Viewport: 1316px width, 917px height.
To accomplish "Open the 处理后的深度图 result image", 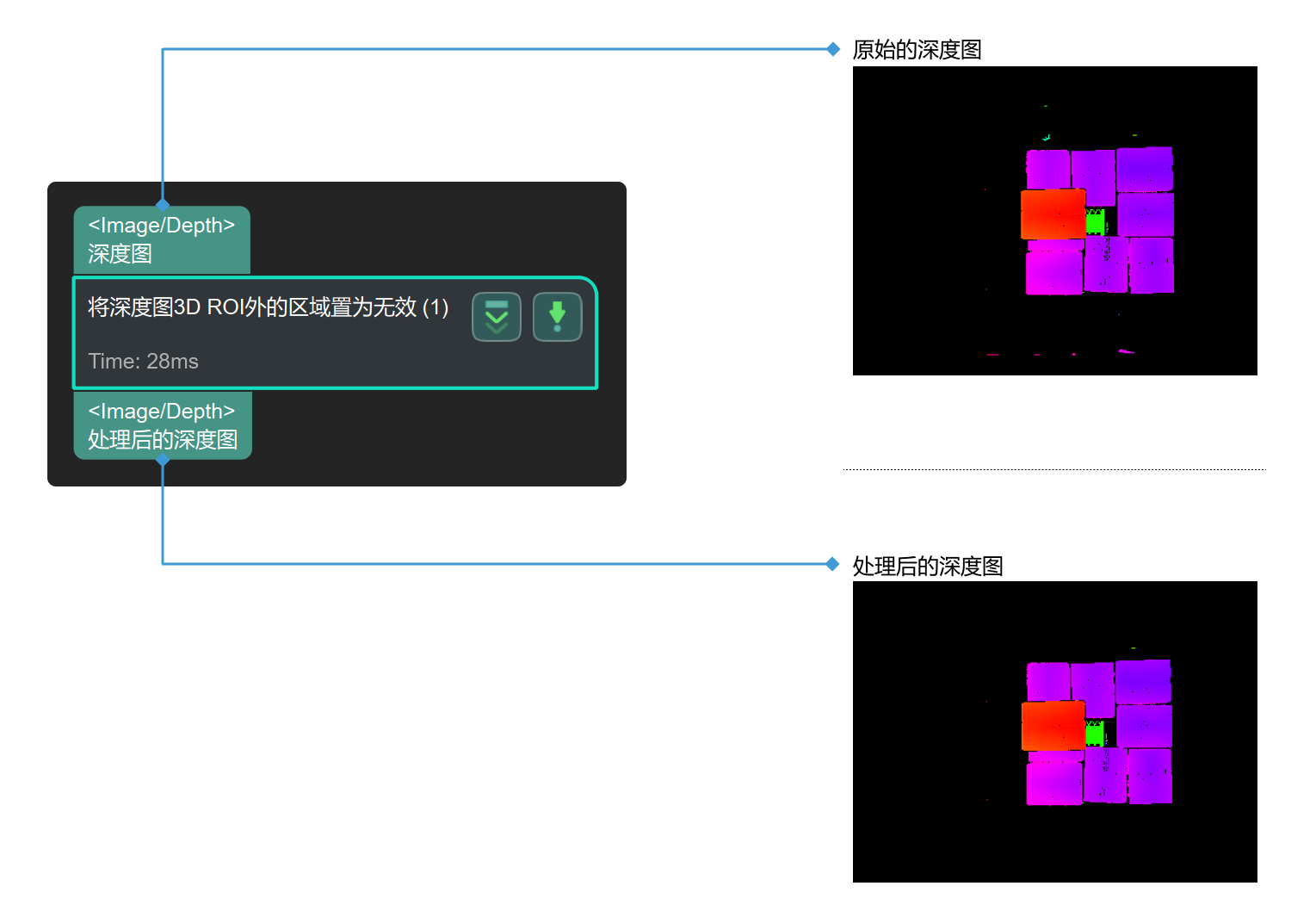I will tap(1054, 732).
